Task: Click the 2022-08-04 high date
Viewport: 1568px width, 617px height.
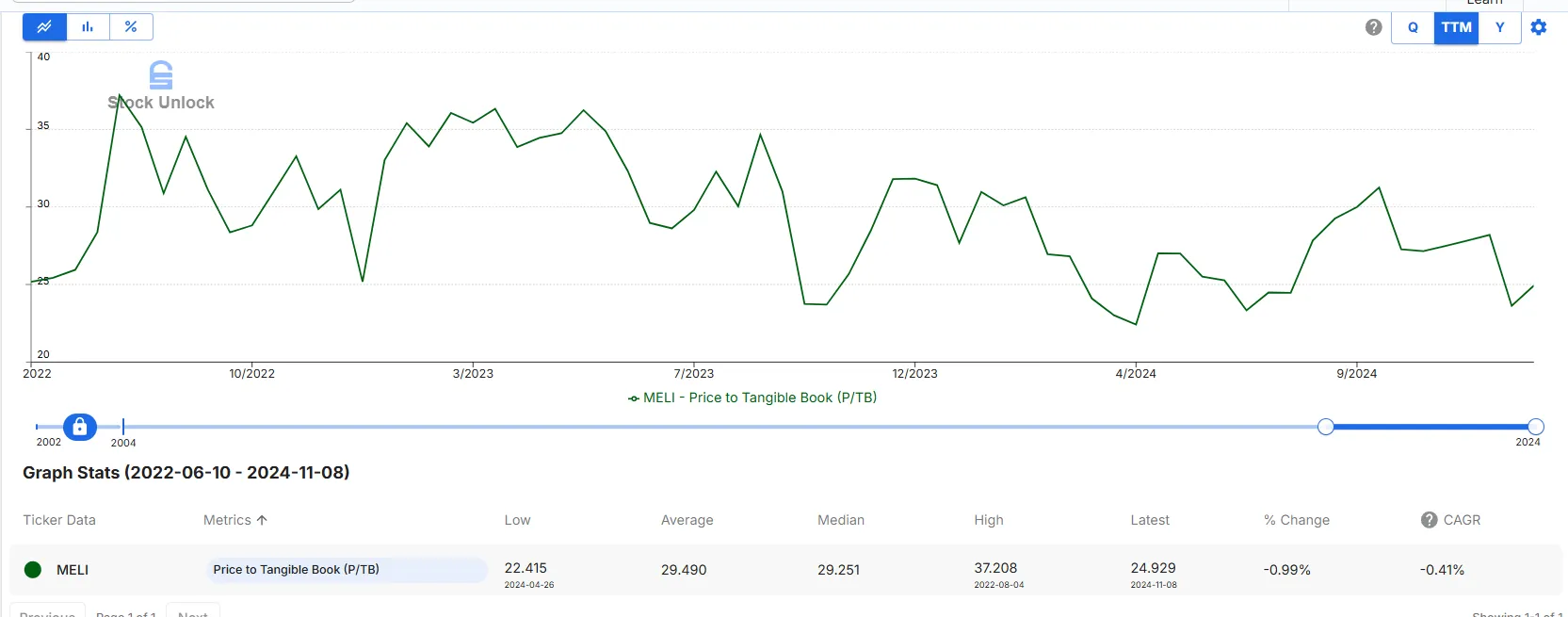Action: coord(999,585)
